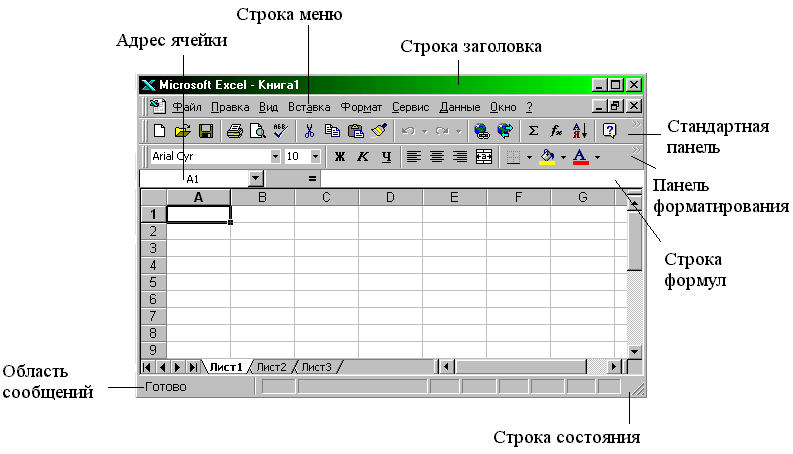Save the workbook with the floppy icon
Screen dimensions: 793x454
point(205,131)
